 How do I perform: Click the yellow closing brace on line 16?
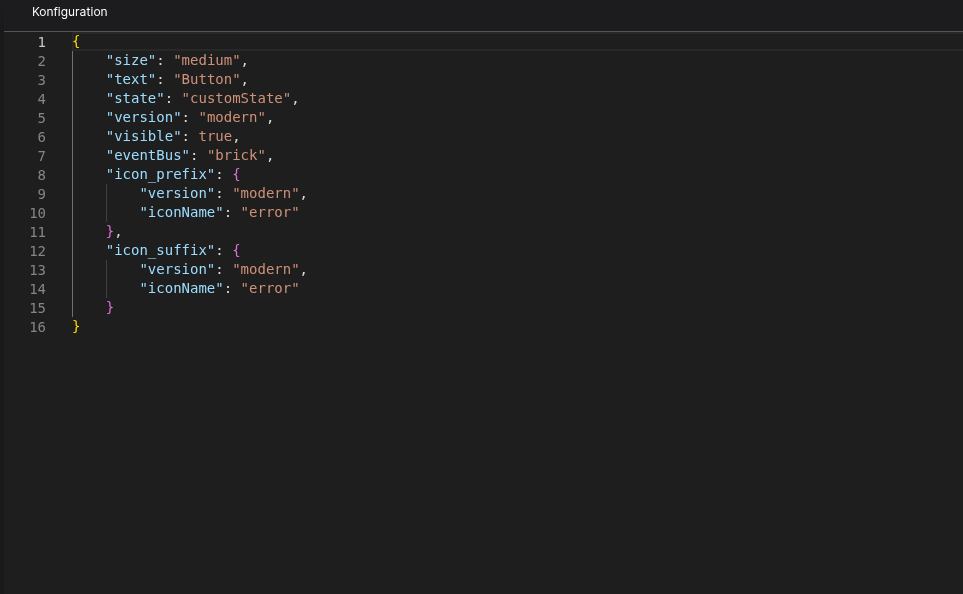76,327
